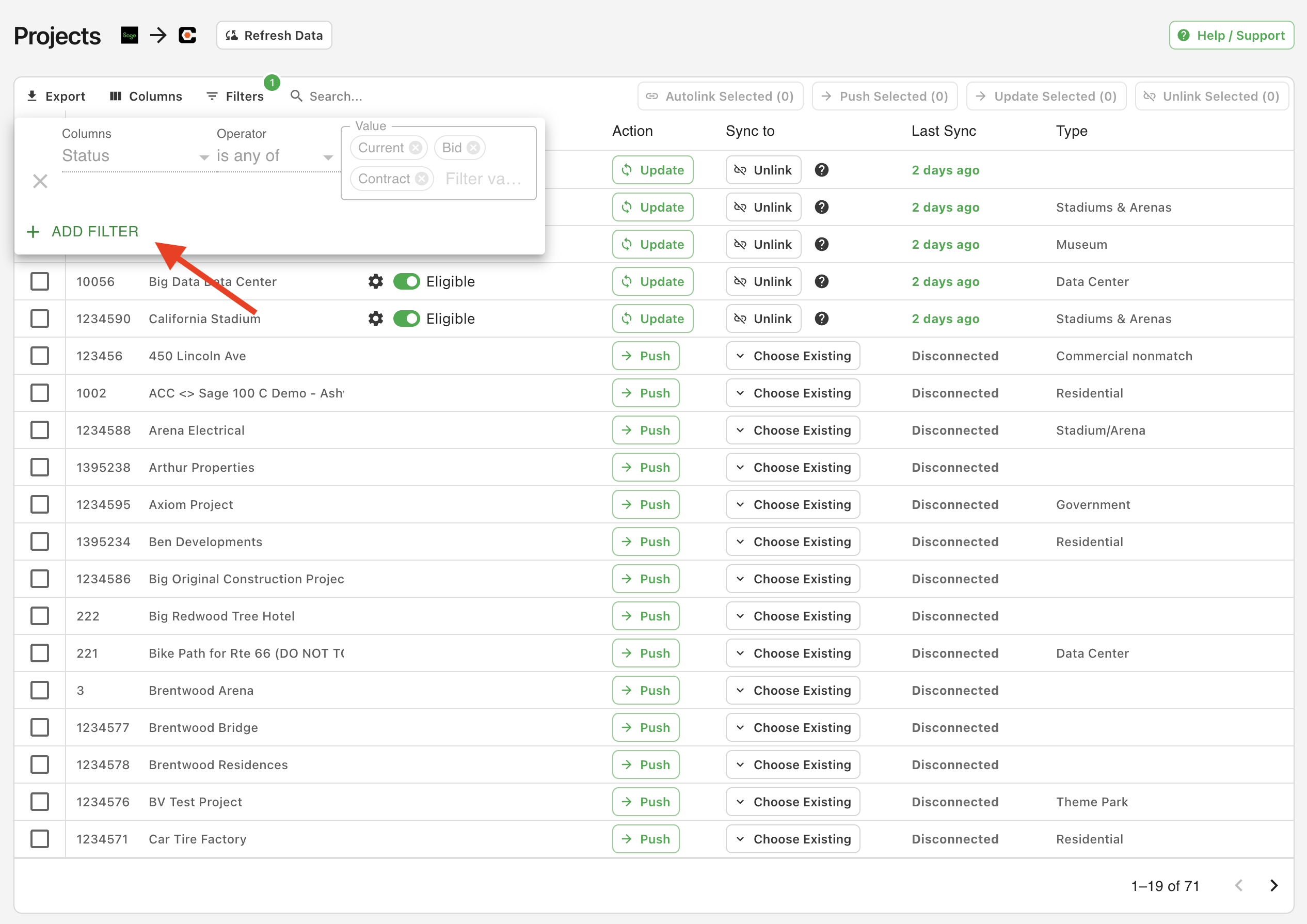Click the search magnifier icon

[x=297, y=95]
